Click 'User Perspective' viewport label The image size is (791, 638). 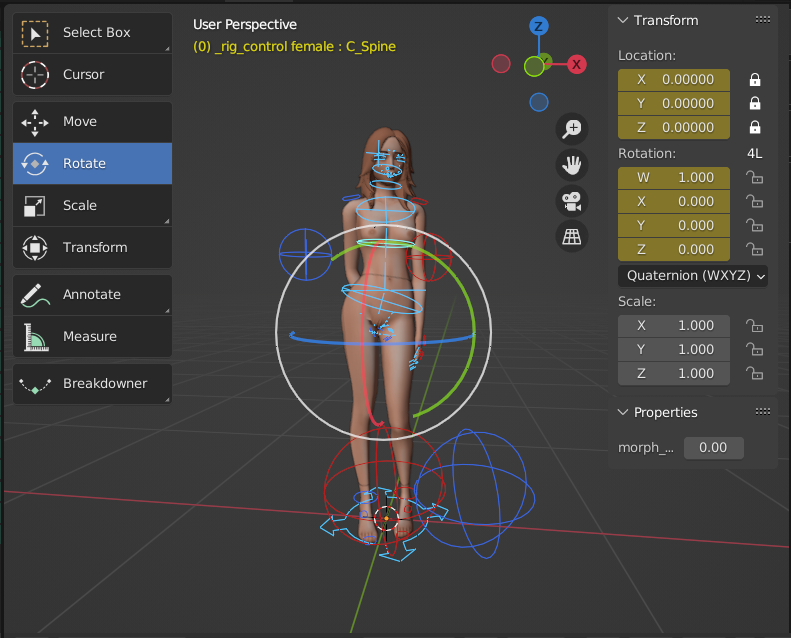pos(245,24)
